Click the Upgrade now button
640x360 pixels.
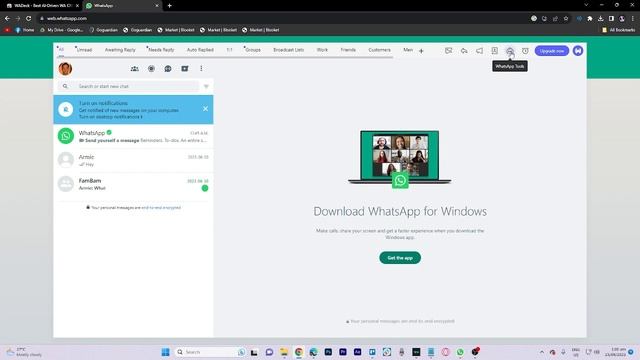(x=552, y=51)
